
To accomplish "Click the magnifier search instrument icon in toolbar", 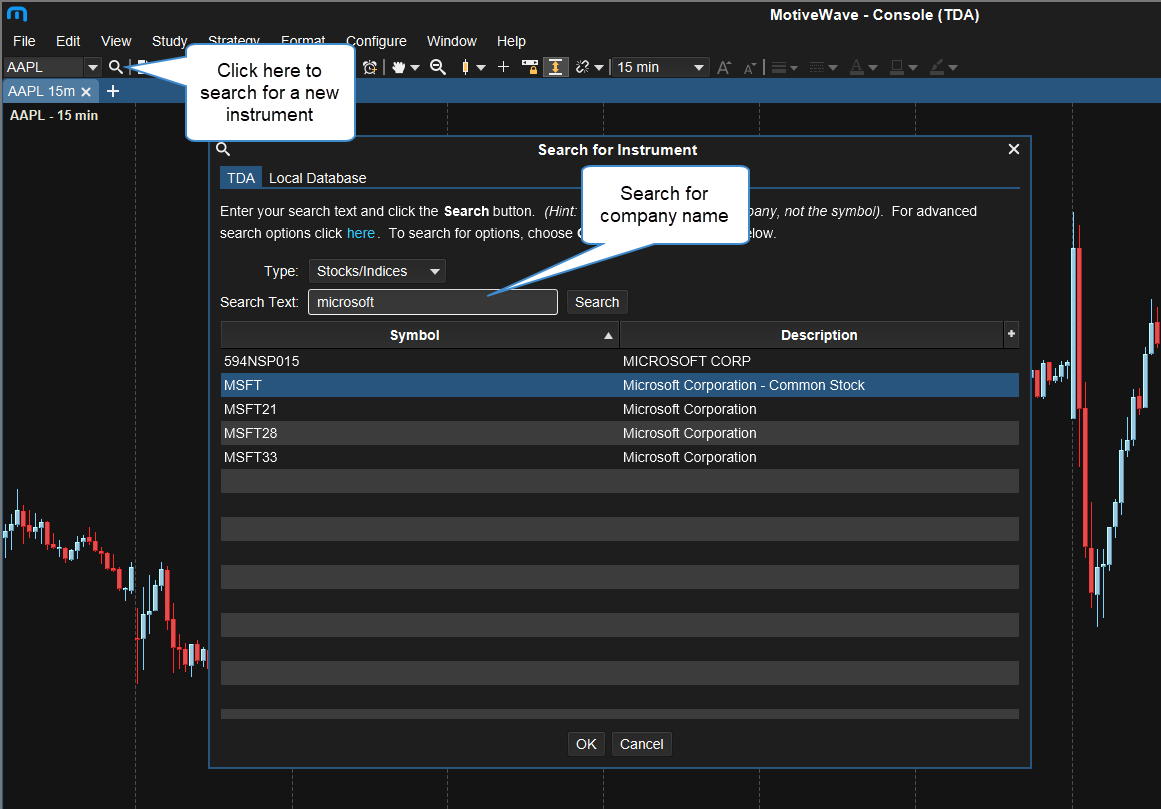I will [116, 67].
